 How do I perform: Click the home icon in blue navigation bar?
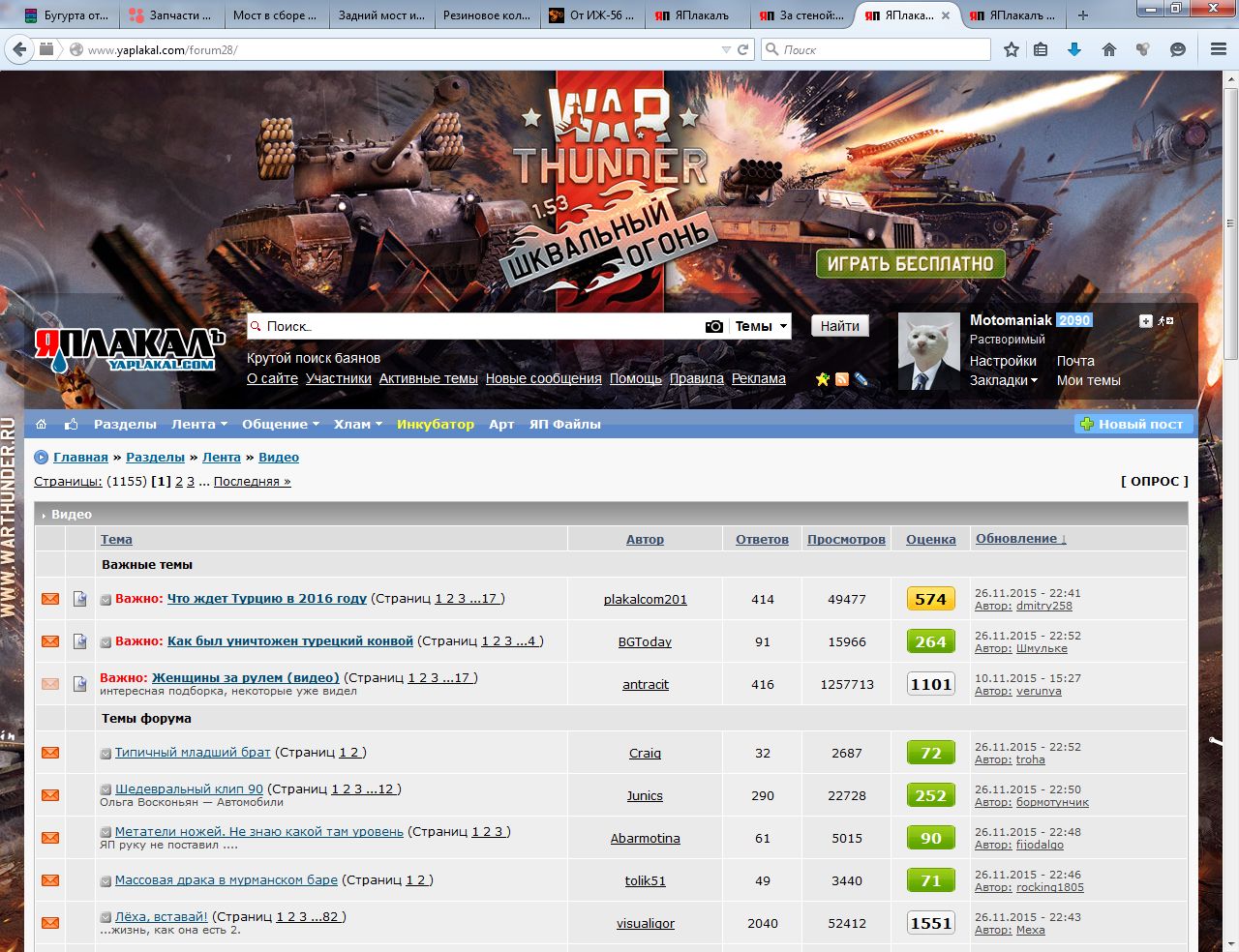pos(41,424)
